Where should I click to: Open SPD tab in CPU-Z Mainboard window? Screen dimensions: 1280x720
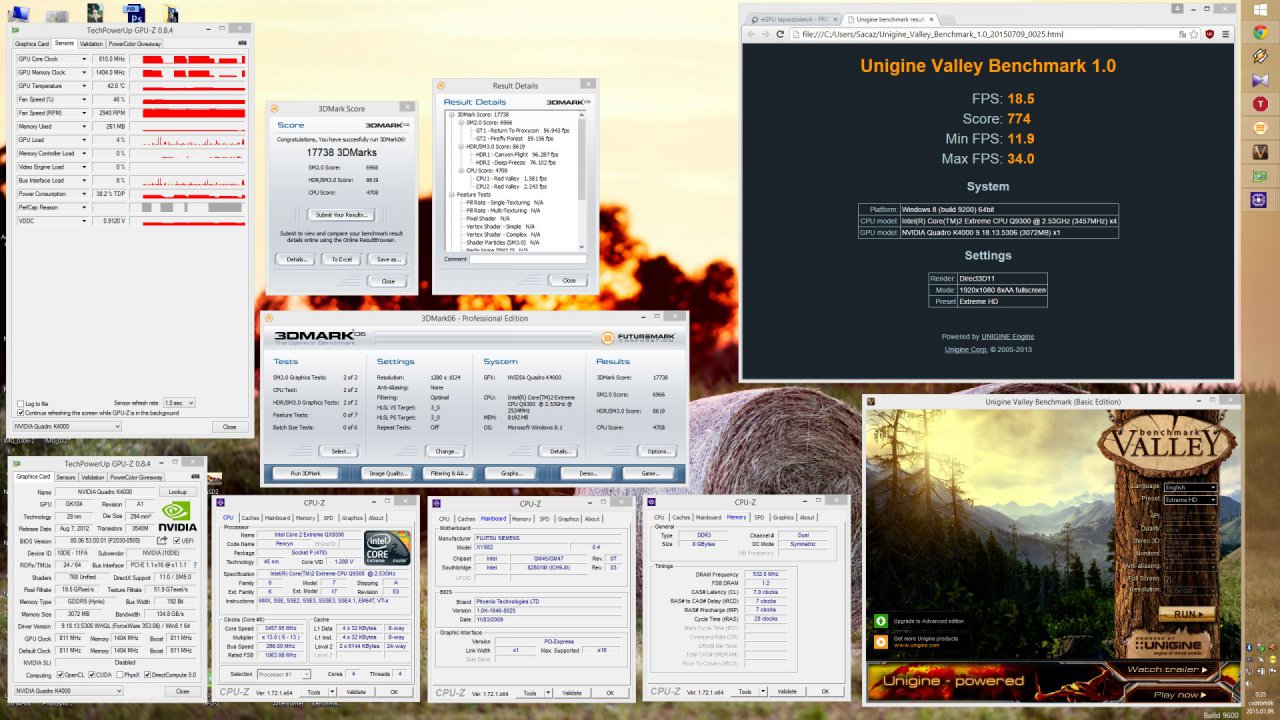544,519
